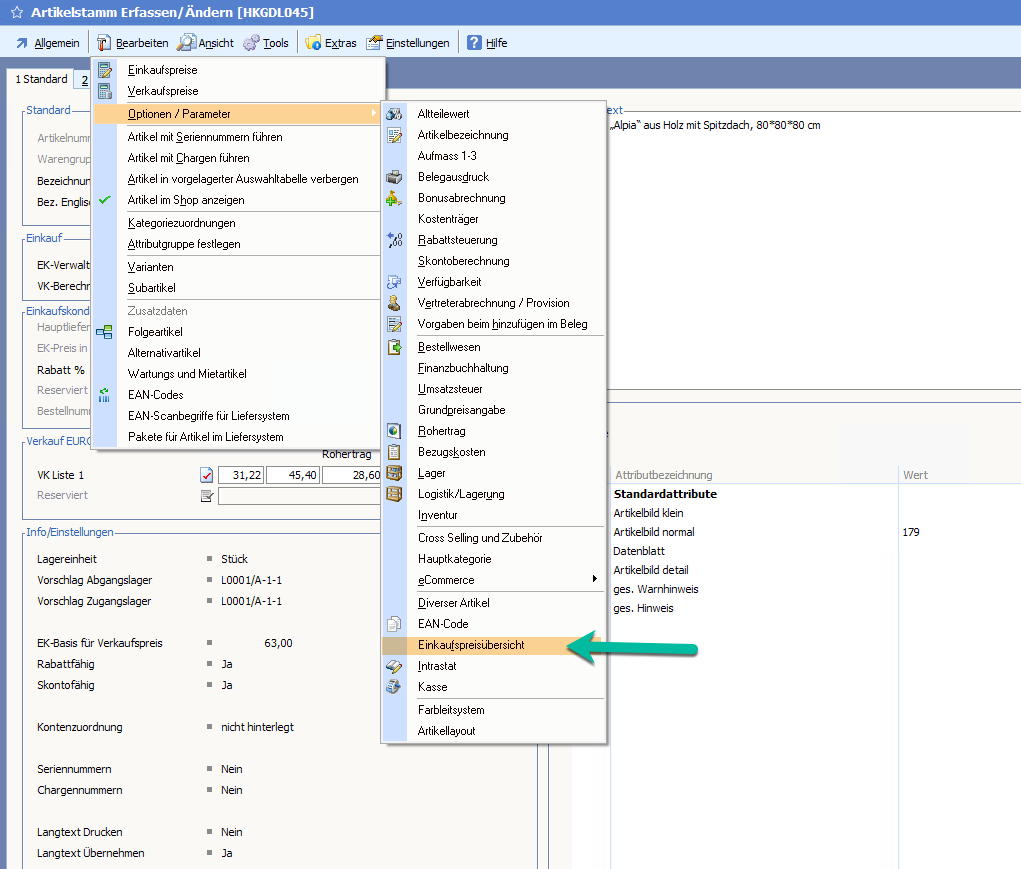
Task: Toggle Artikel im Shop anzeigen
Action: pyautogui.click(x=186, y=200)
